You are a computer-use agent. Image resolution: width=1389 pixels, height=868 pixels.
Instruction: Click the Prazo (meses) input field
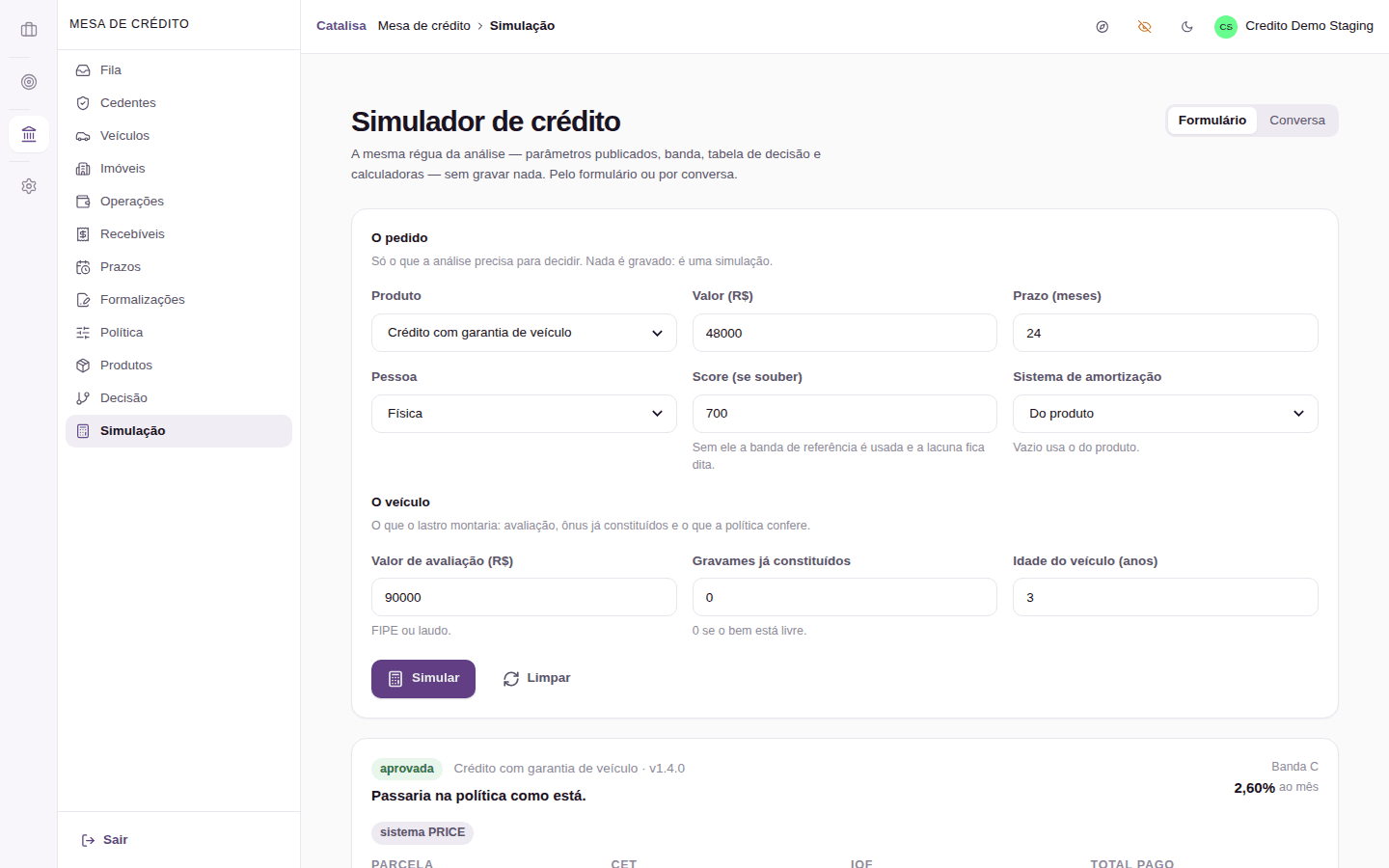tap(1165, 333)
